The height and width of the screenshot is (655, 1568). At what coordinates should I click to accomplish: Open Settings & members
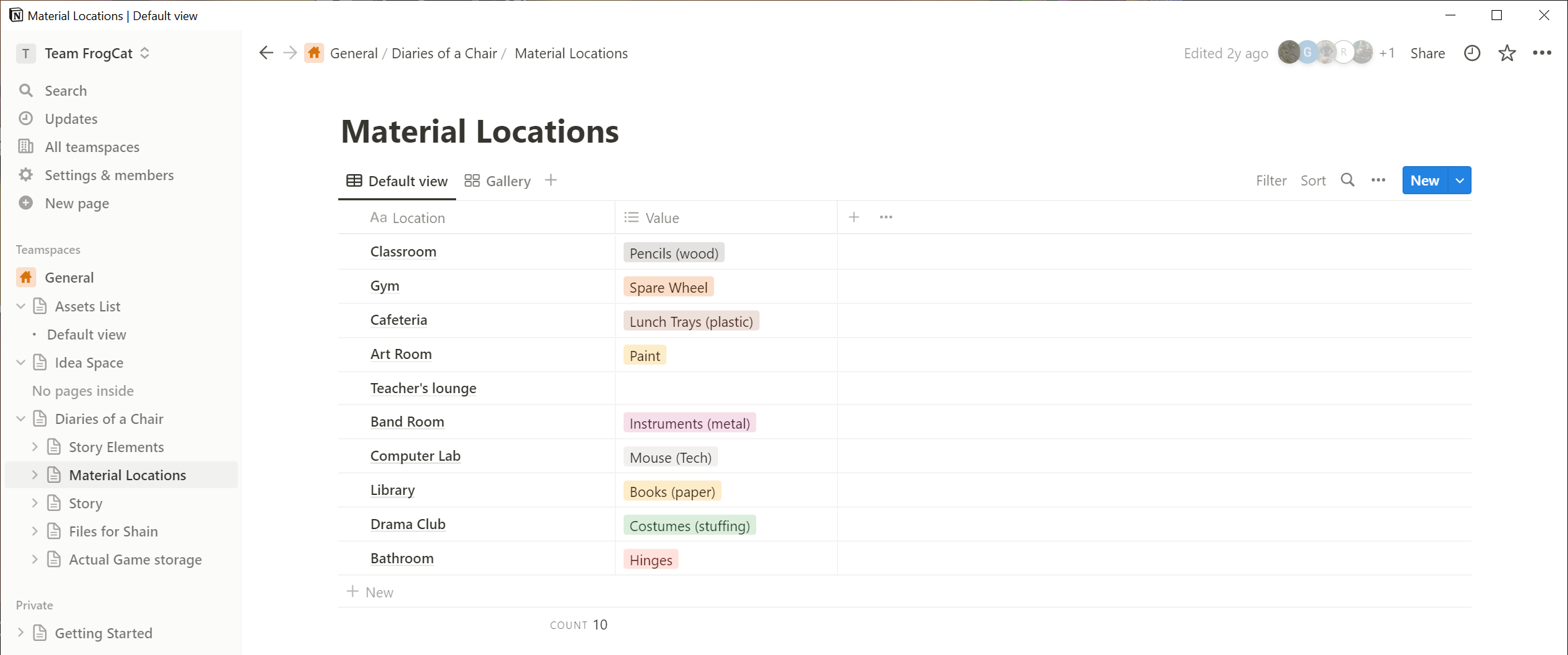tap(109, 175)
